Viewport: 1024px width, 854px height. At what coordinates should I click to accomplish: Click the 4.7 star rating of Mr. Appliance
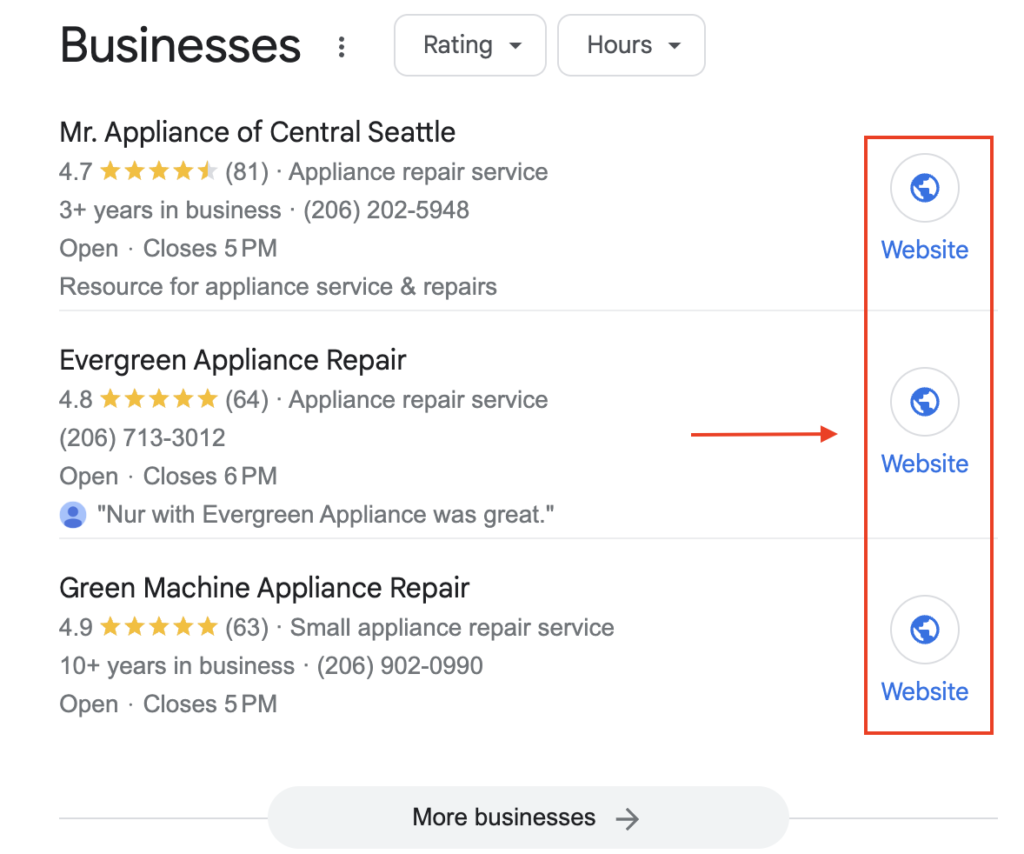[x=159, y=172]
